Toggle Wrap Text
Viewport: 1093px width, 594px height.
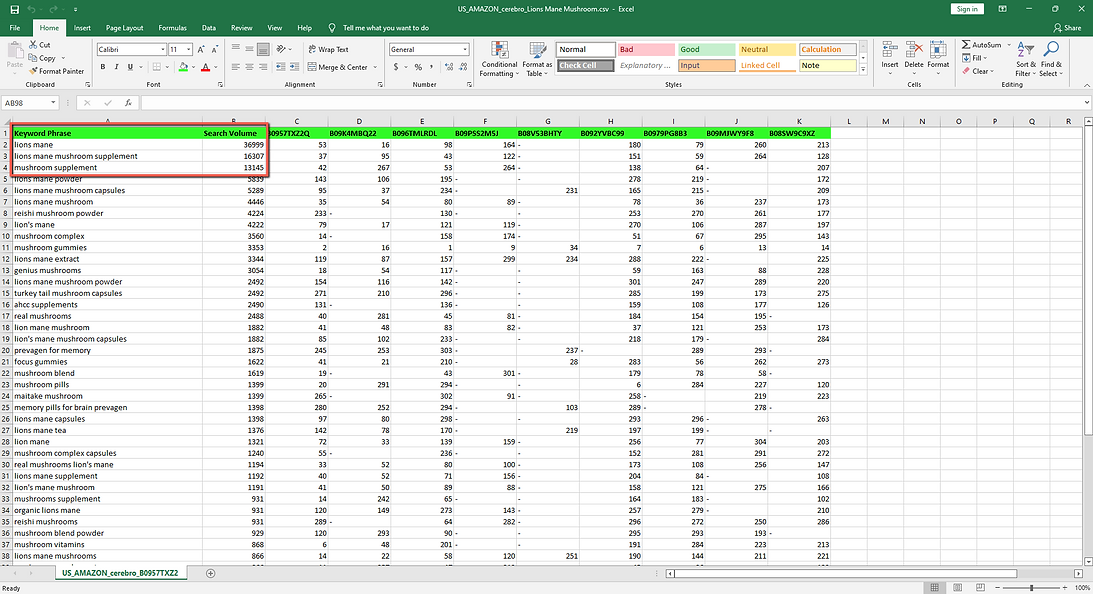pos(328,50)
